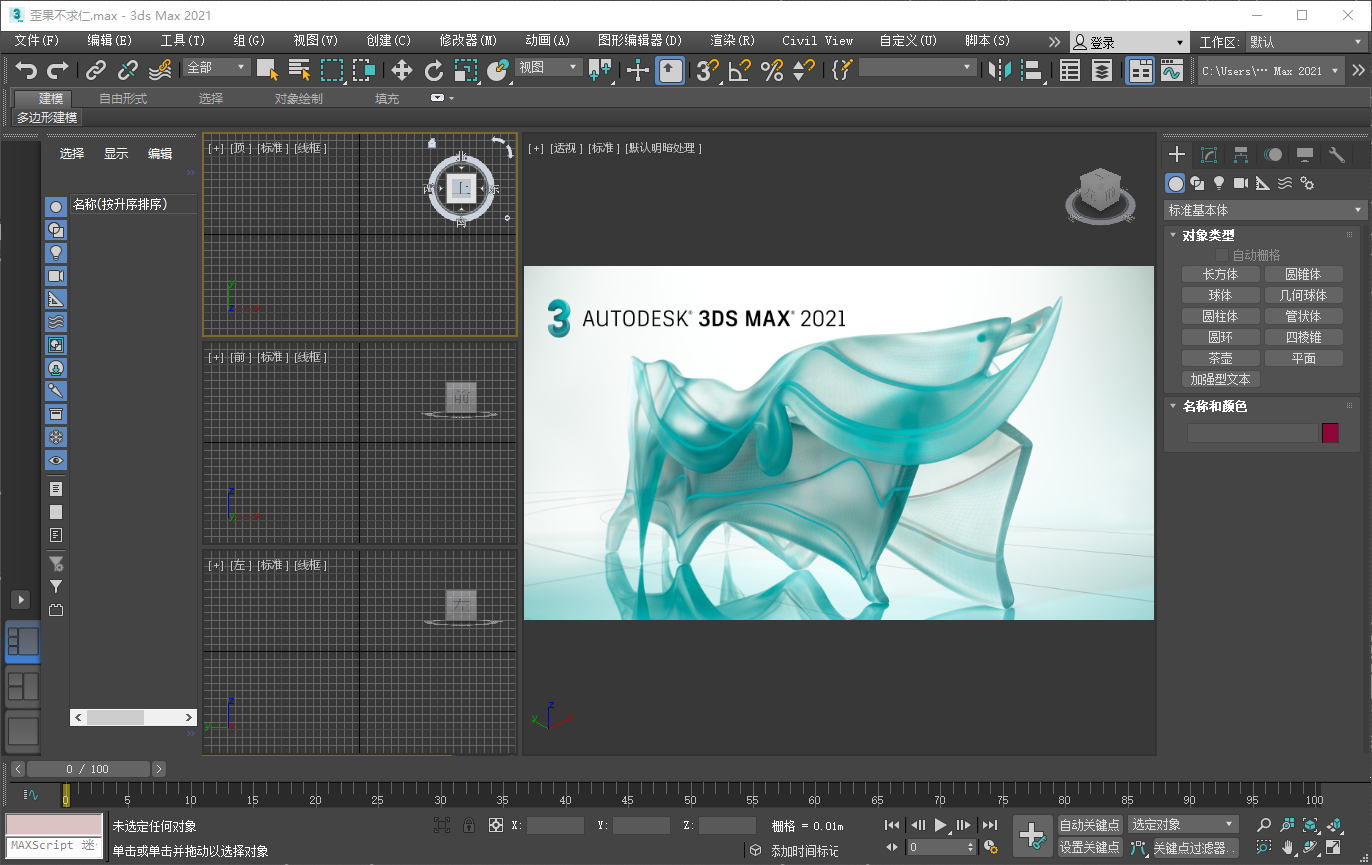Open Select by Name list icon
The image size is (1372, 865).
tap(299, 69)
